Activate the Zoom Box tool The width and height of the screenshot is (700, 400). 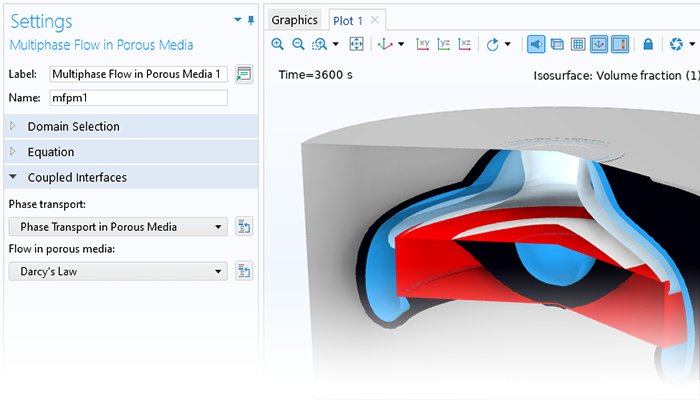pyautogui.click(x=320, y=44)
